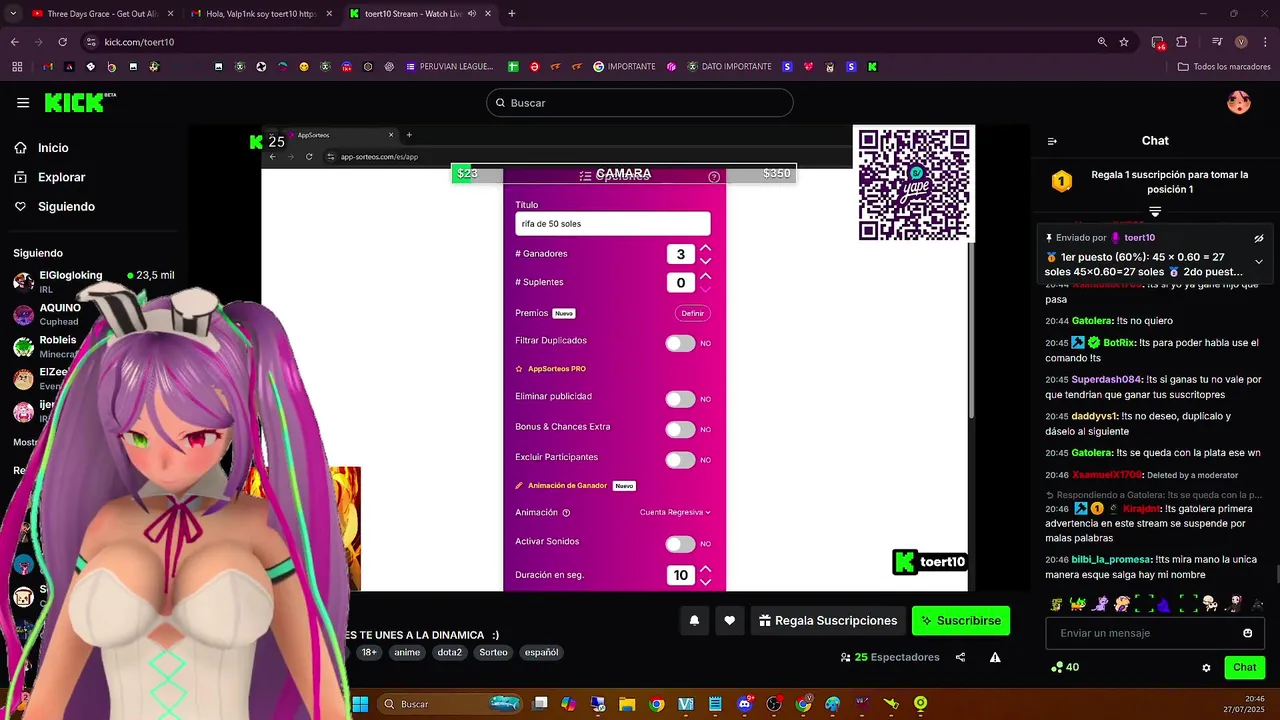Follow channel with the heart button
The width and height of the screenshot is (1280, 720).
click(x=729, y=621)
